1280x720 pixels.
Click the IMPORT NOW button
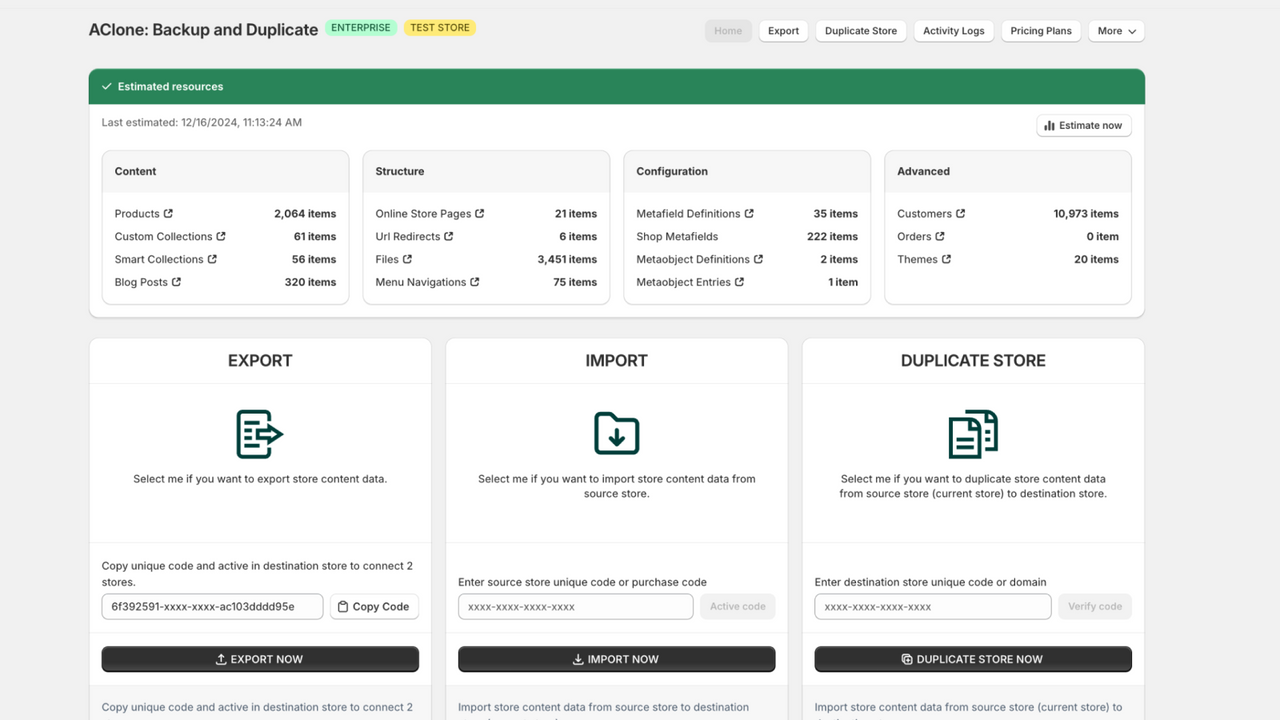[617, 659]
